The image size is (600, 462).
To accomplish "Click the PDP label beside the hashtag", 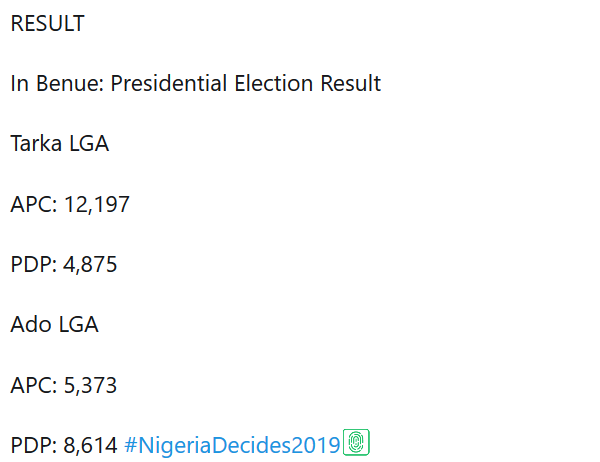I will pos(32,445).
